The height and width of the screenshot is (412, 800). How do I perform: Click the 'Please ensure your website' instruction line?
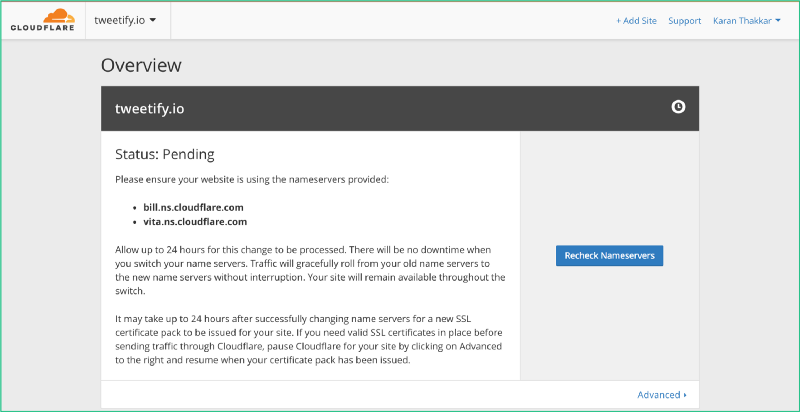[252, 179]
